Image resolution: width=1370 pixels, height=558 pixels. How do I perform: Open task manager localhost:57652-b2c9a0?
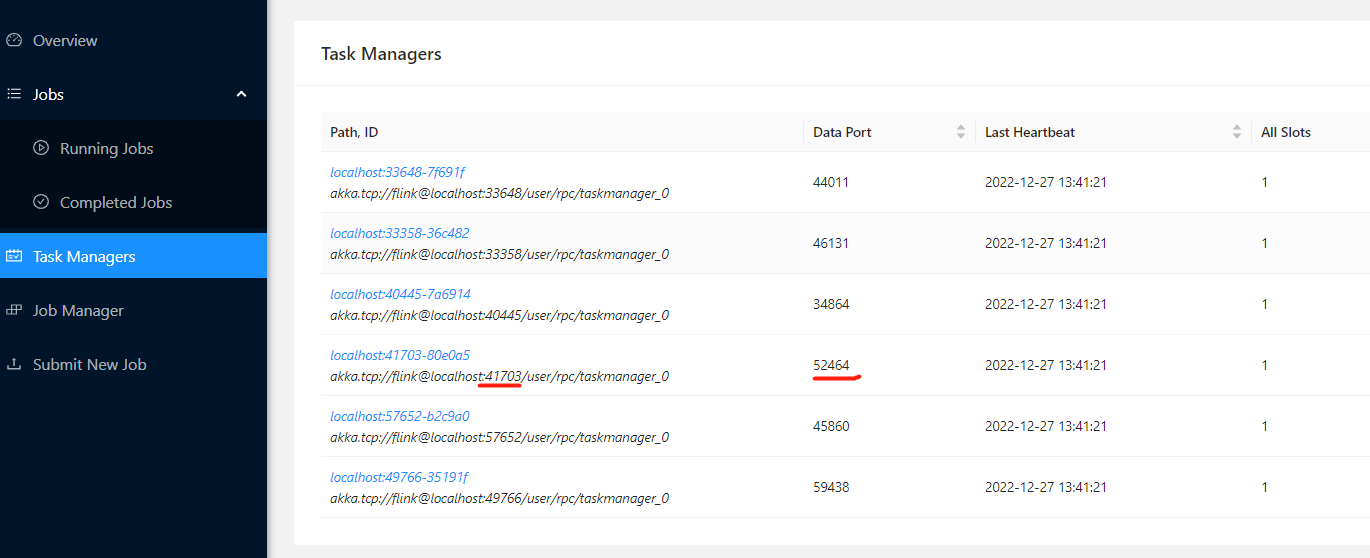click(x=400, y=416)
